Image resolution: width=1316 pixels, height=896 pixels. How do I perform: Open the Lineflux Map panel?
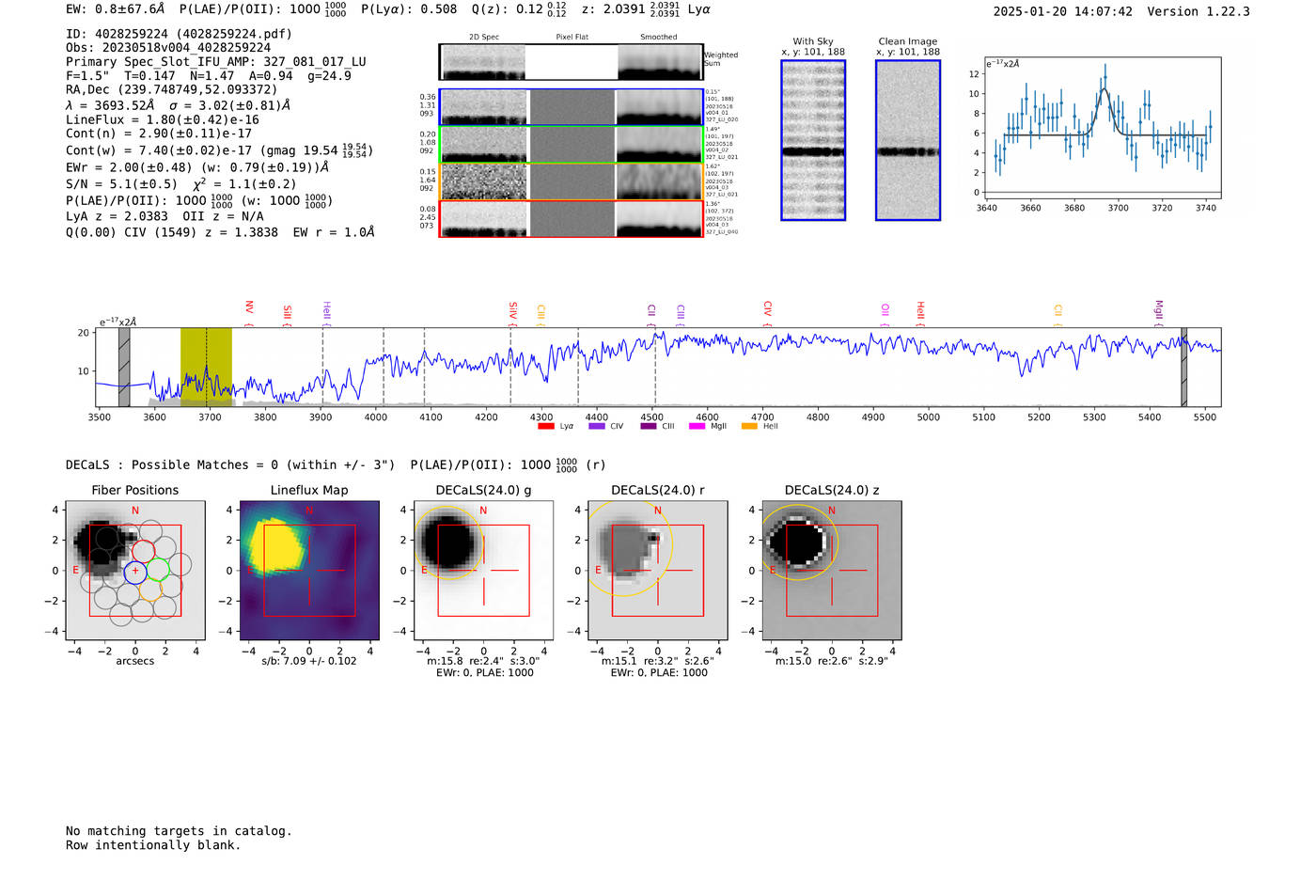pos(309,570)
